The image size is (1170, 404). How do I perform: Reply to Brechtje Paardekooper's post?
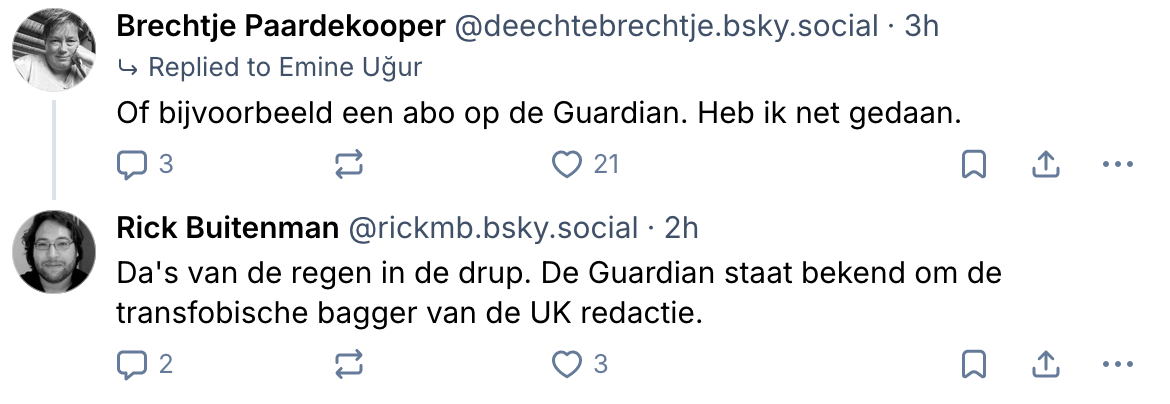point(133,164)
